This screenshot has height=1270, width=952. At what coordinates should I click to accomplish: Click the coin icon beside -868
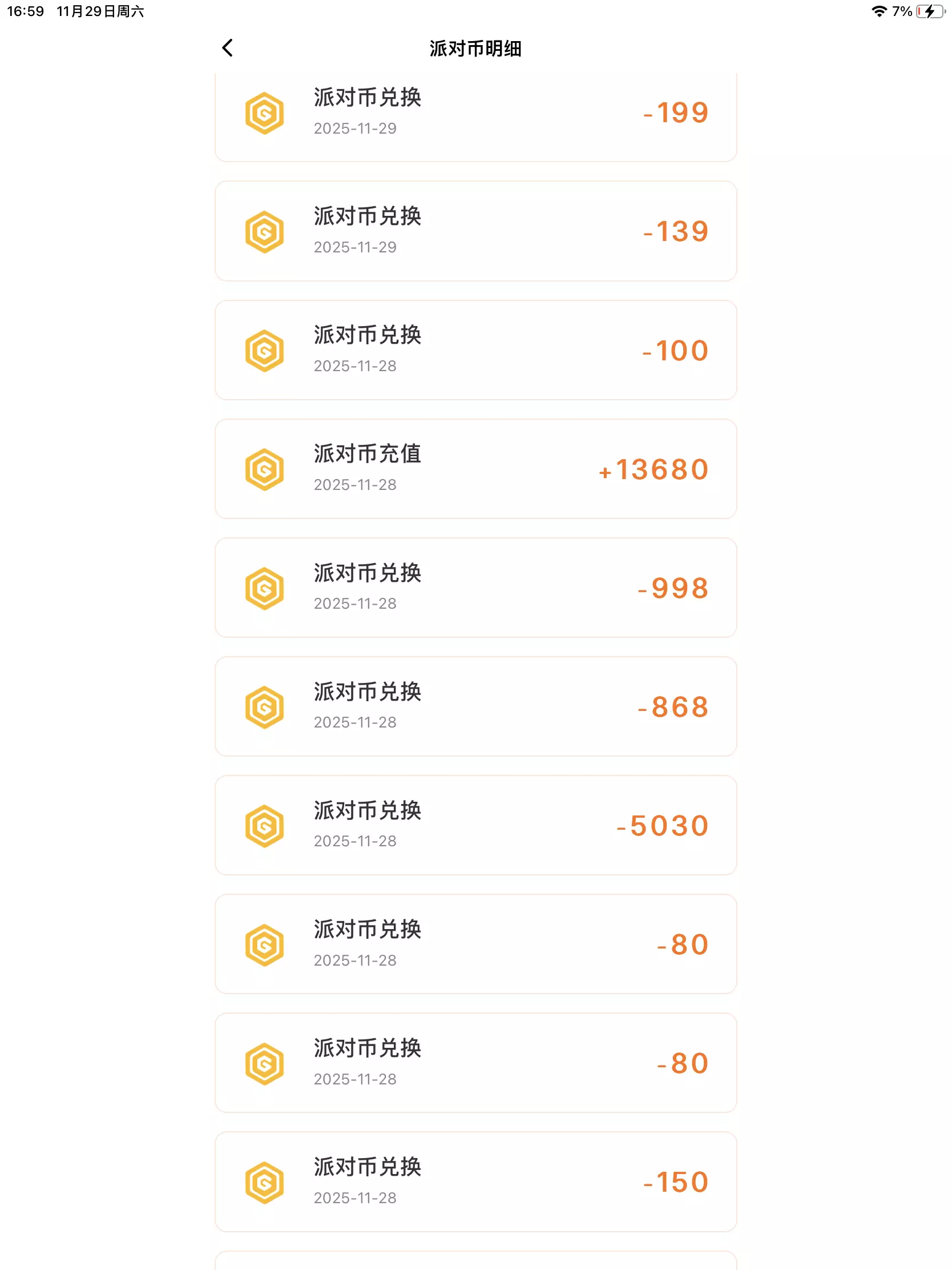coord(265,708)
